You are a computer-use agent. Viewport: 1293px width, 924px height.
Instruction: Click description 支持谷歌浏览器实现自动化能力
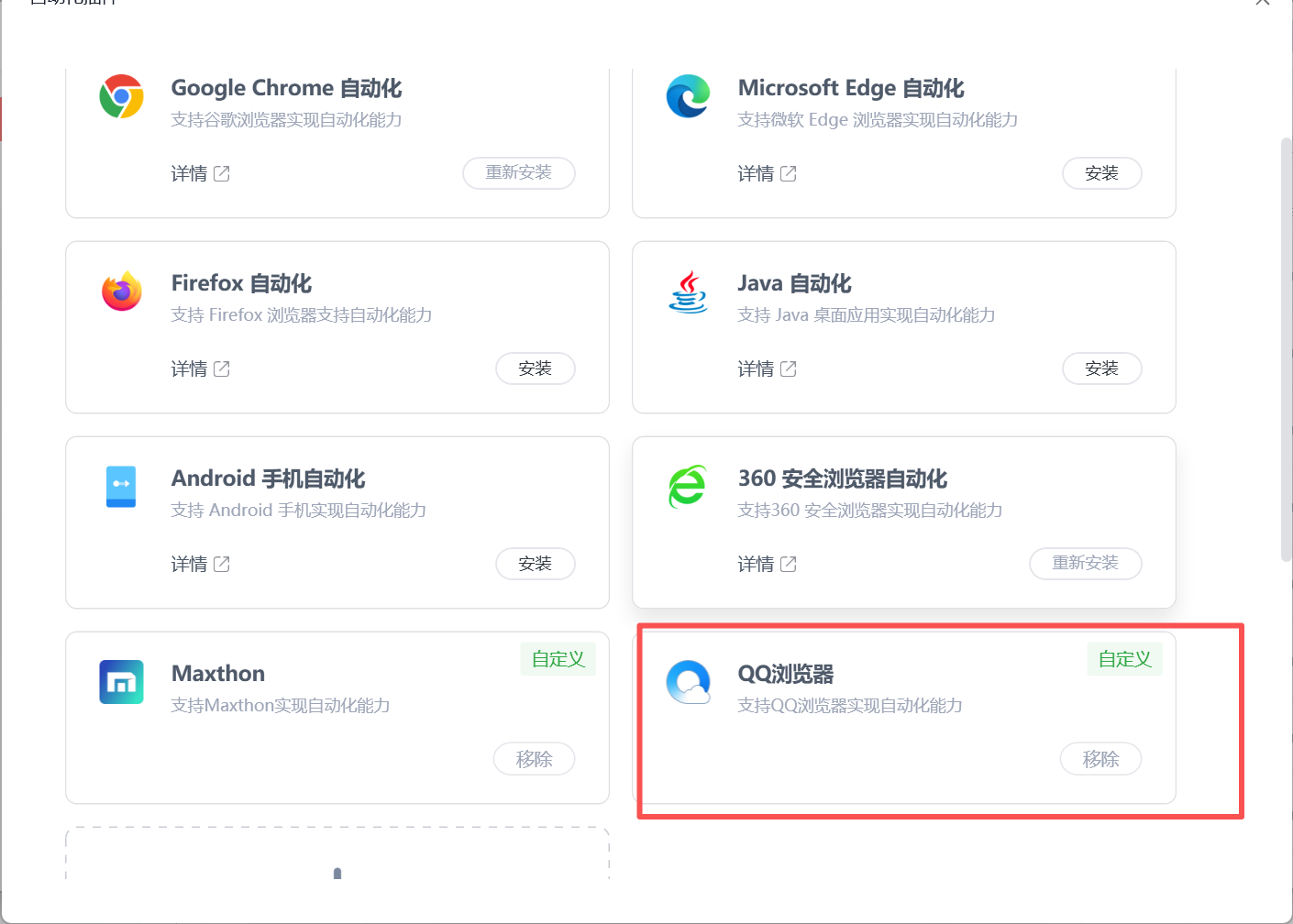[287, 120]
